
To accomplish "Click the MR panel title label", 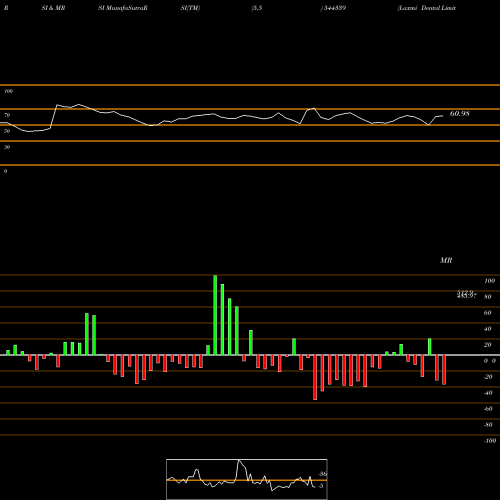I will 446,260.
